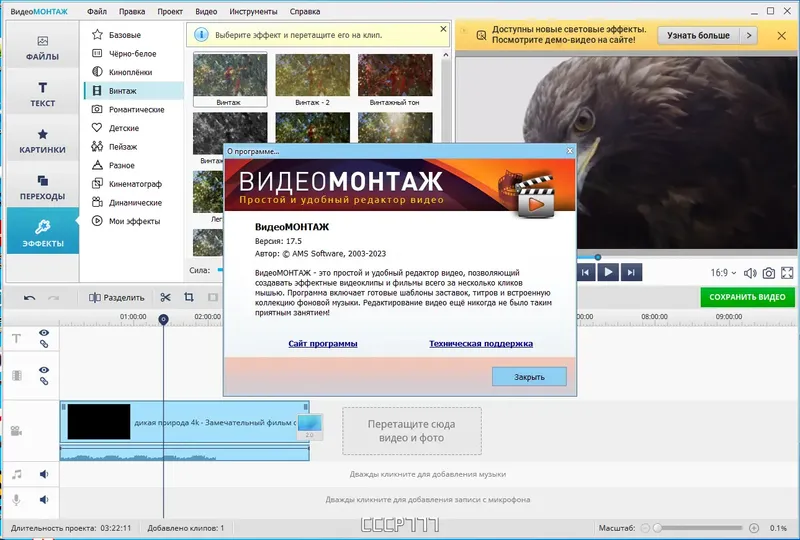
Task: Open the Техническая поддержка link
Action: (481, 343)
